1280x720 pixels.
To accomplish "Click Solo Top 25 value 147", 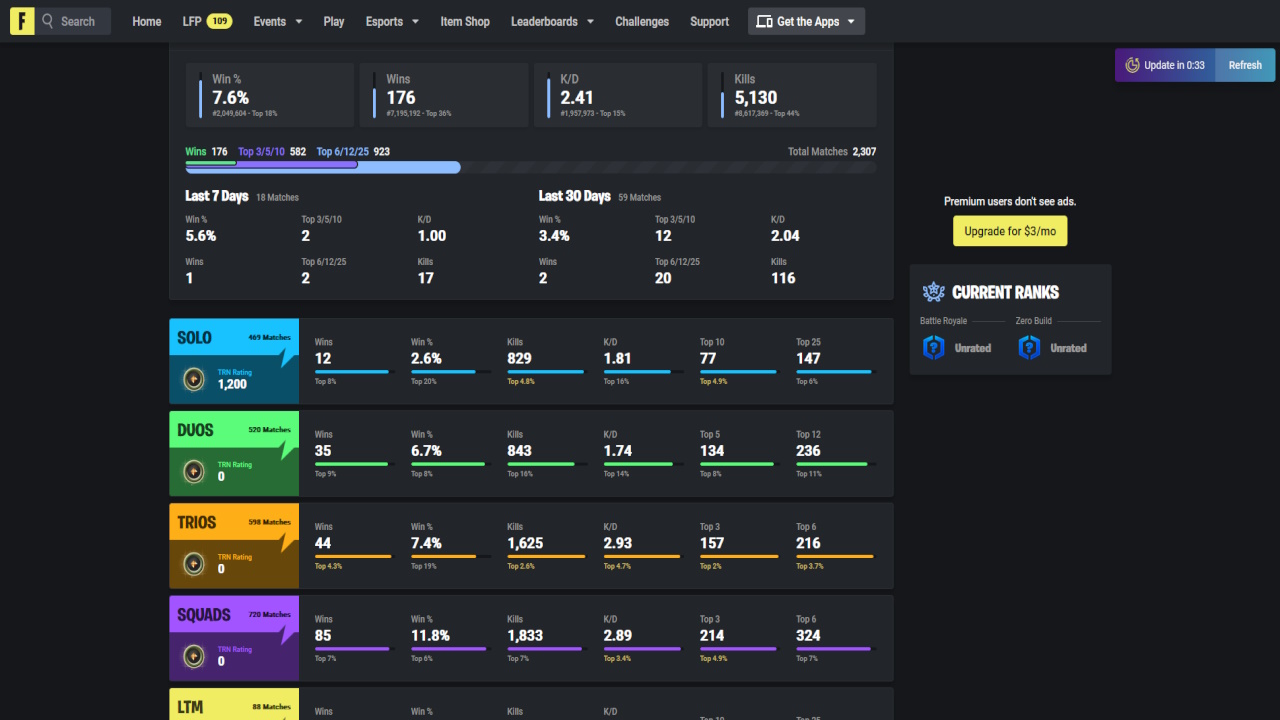I will pyautogui.click(x=808, y=358).
